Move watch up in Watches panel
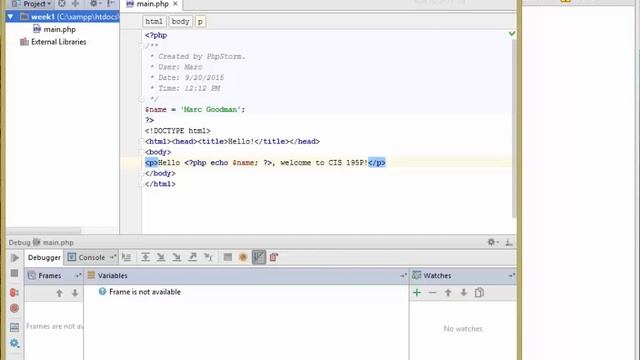This screenshot has height=360, width=640. 448,293
